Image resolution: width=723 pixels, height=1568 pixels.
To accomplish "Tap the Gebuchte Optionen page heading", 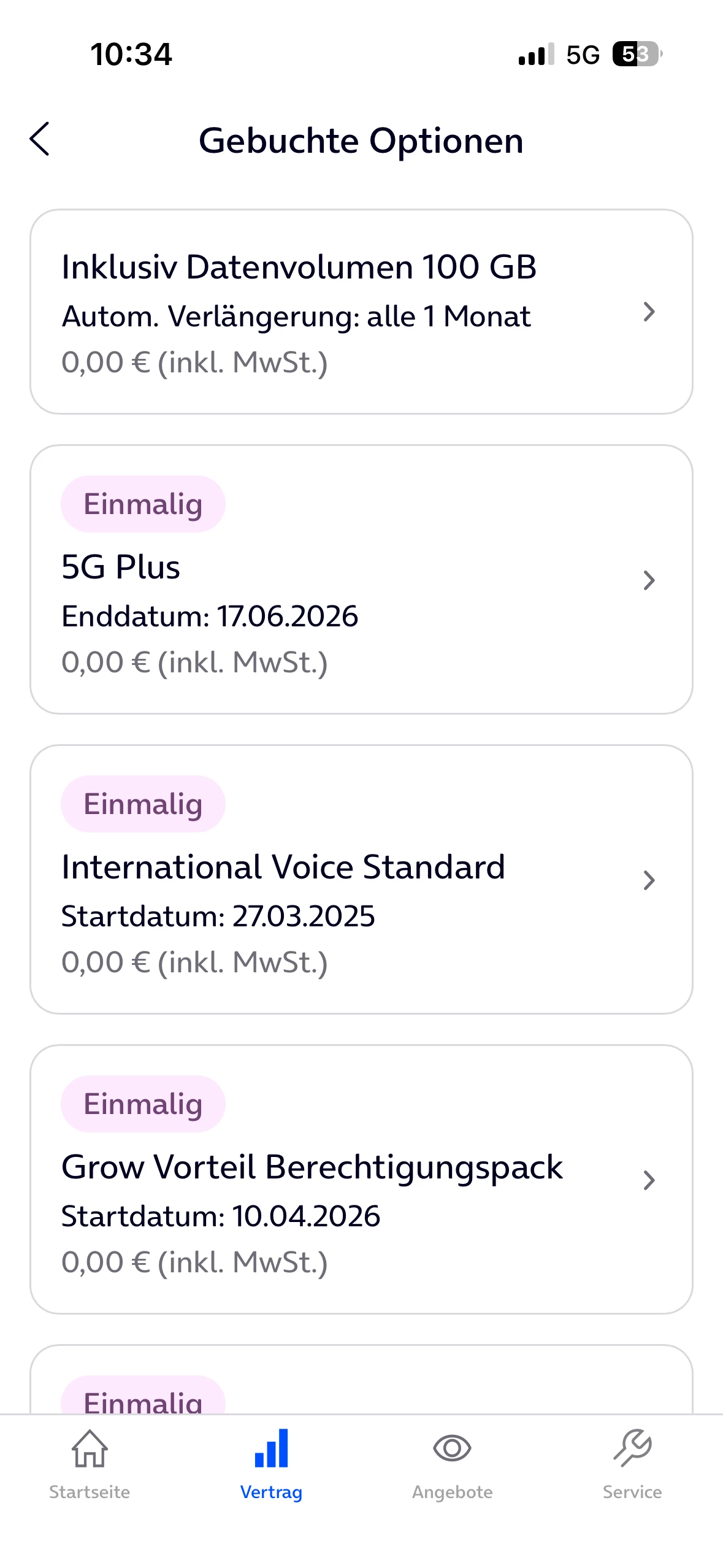I will pyautogui.click(x=361, y=140).
